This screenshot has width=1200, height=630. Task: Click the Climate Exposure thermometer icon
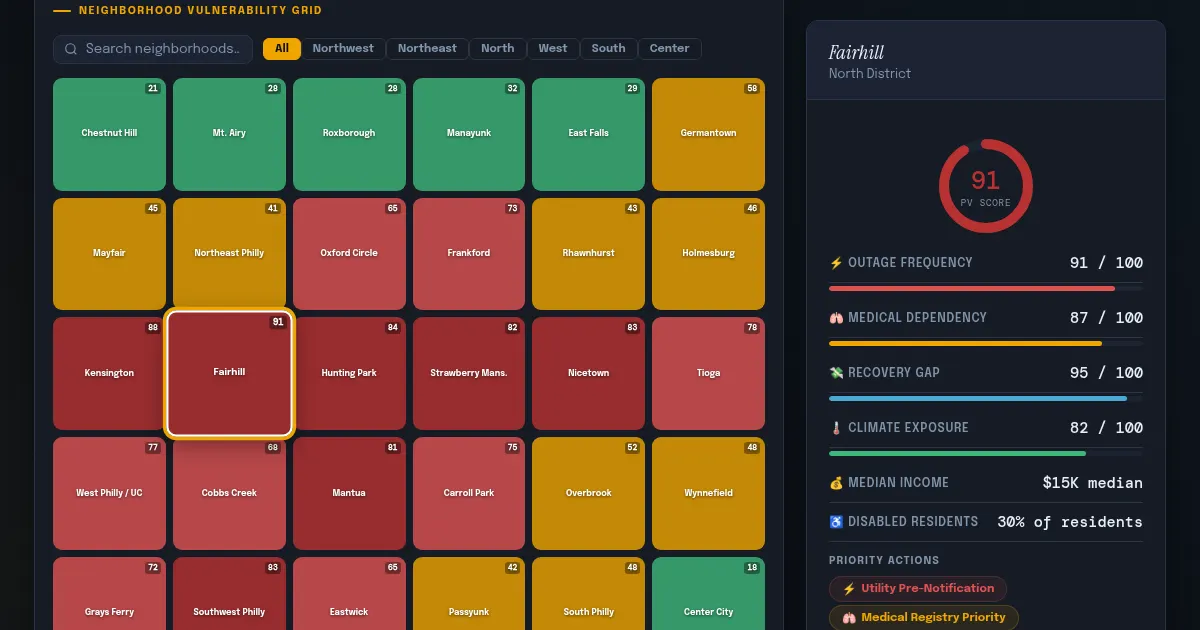[x=836, y=428]
